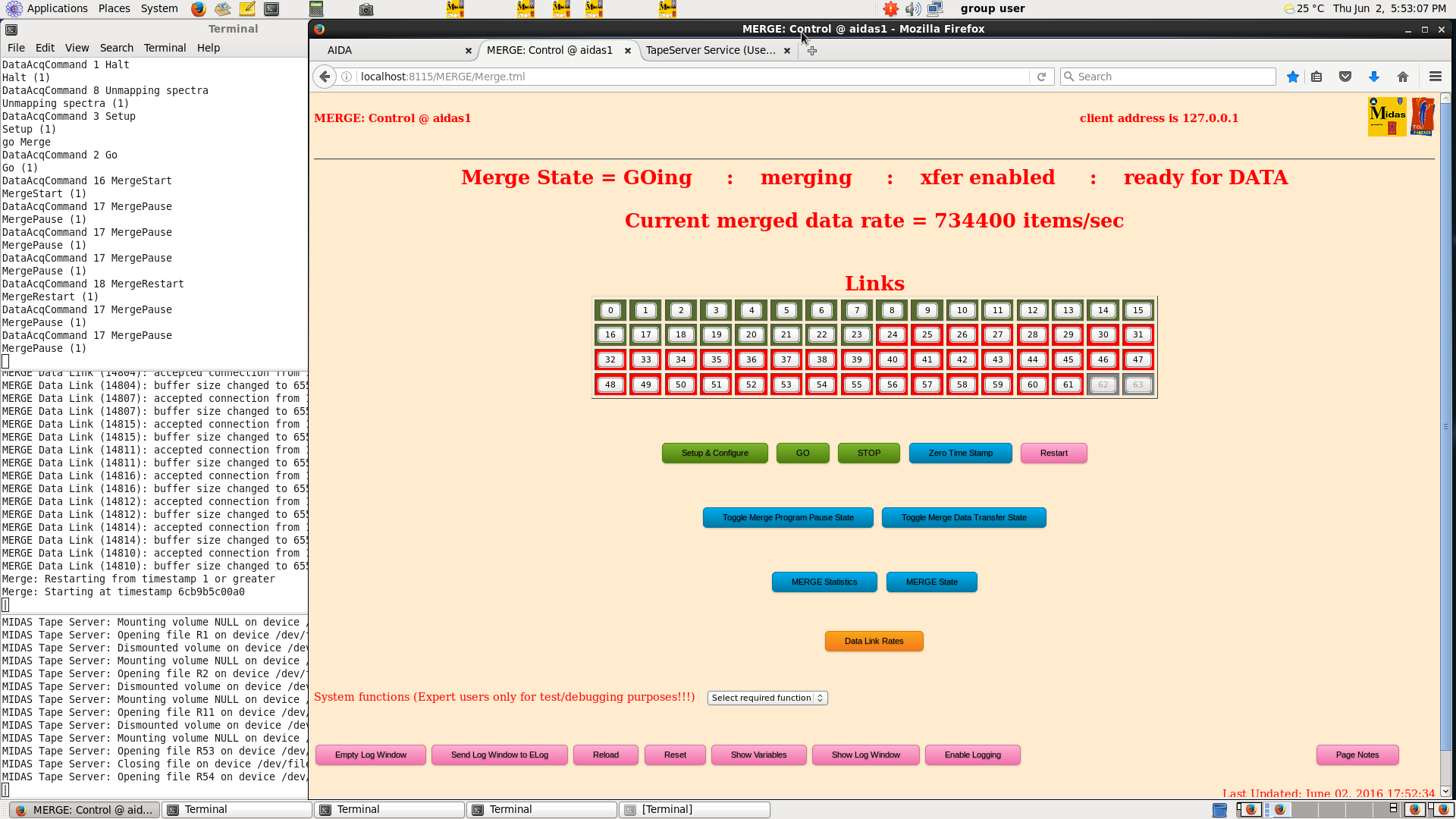The width and height of the screenshot is (1456, 819).
Task: Click the site information icon in URL bar
Action: 347,77
